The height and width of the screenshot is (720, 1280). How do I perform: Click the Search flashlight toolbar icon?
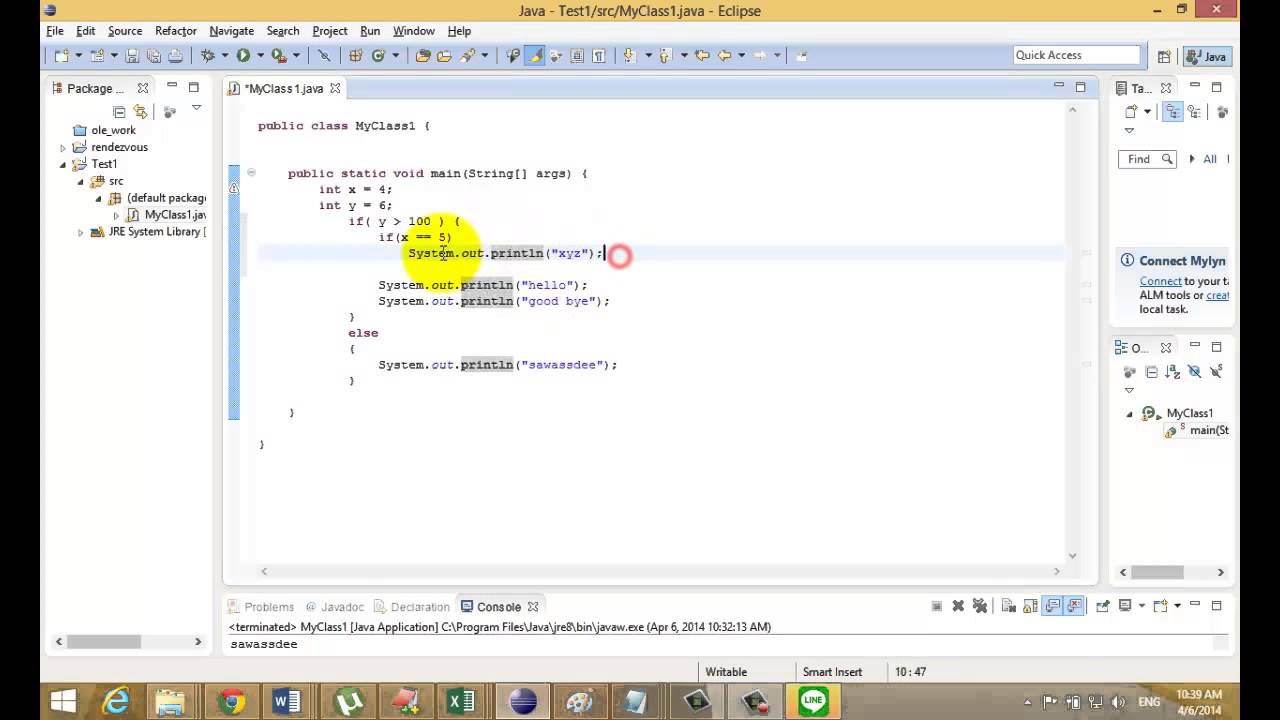point(467,56)
